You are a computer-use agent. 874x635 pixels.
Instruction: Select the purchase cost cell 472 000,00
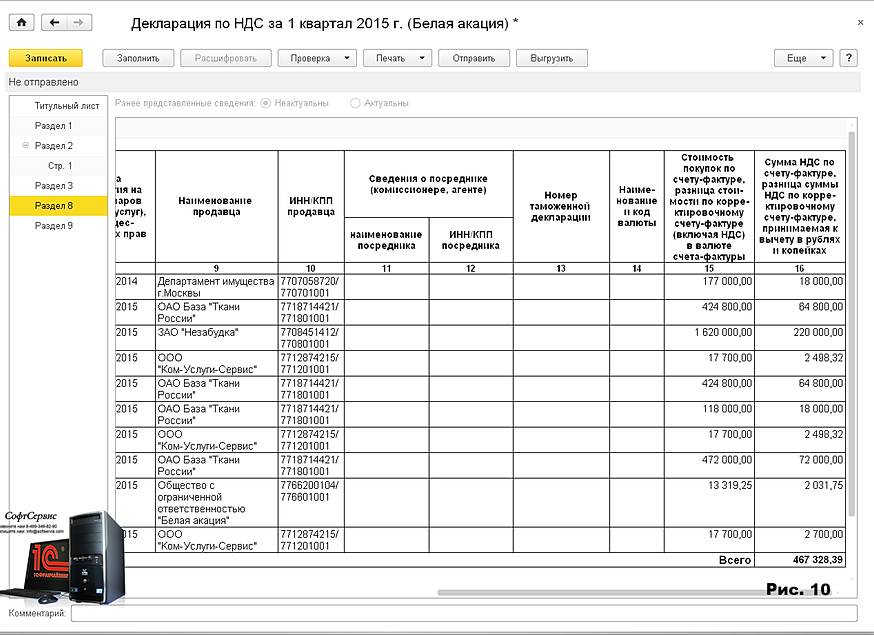[709, 466]
